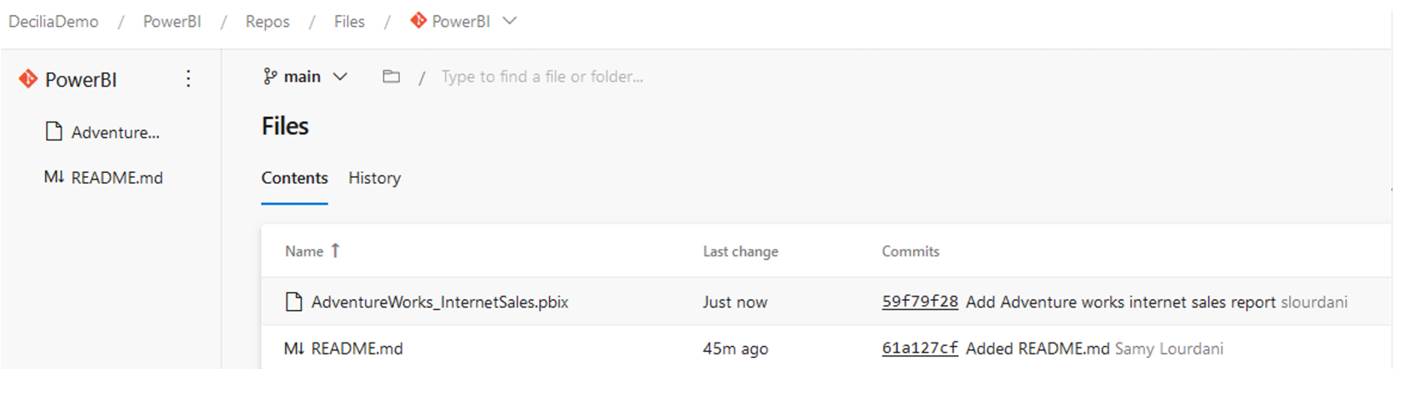Viewport: 1401px width, 394px height.
Task: Click the main branch icon
Action: [269, 76]
